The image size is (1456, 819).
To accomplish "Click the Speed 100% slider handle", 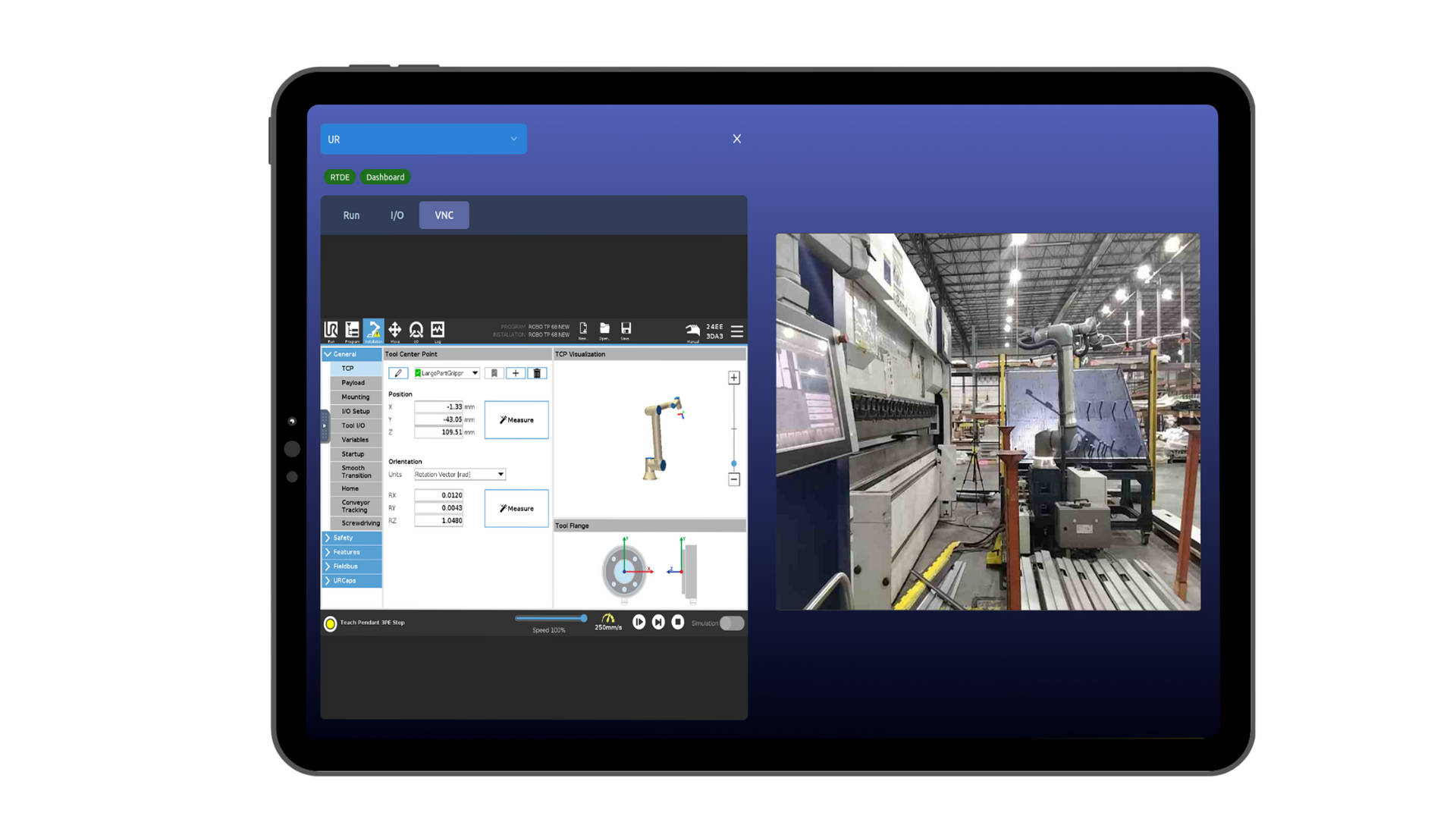I will [x=583, y=619].
